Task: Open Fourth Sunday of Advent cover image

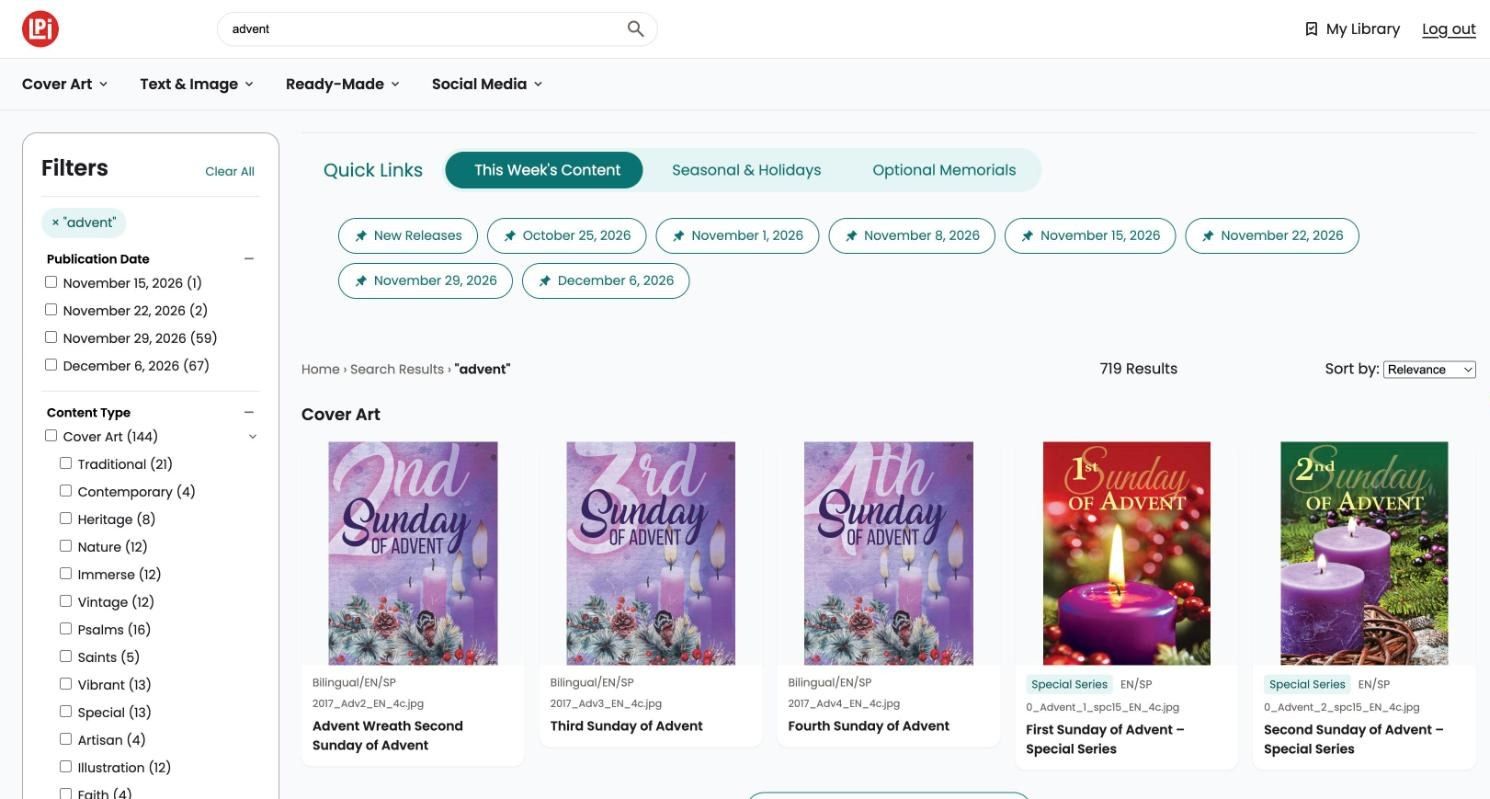Action: [x=889, y=553]
